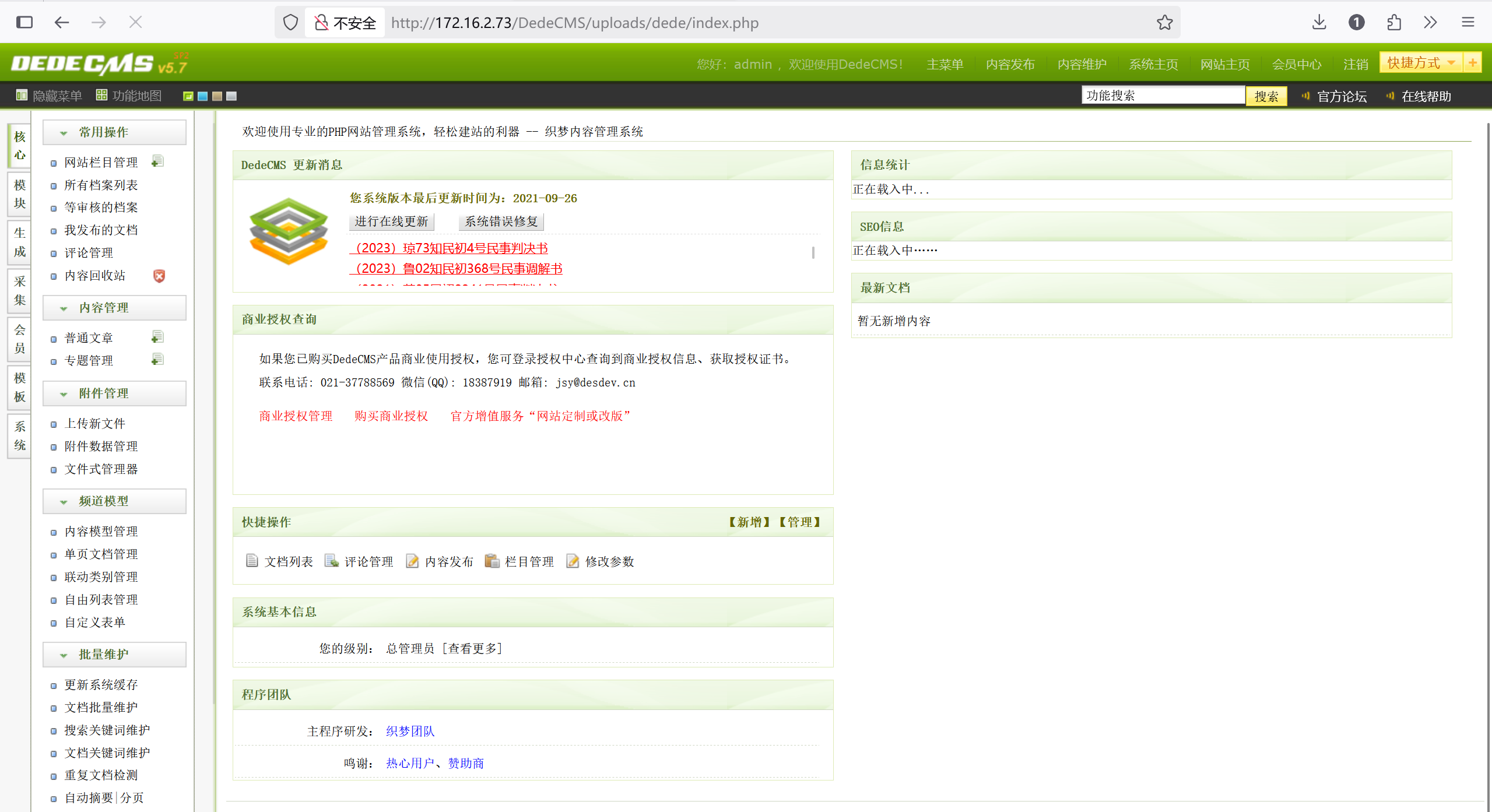Open the 琼73知民初4号民事判决书 news link
Image resolution: width=1492 pixels, height=812 pixels.
448,248
